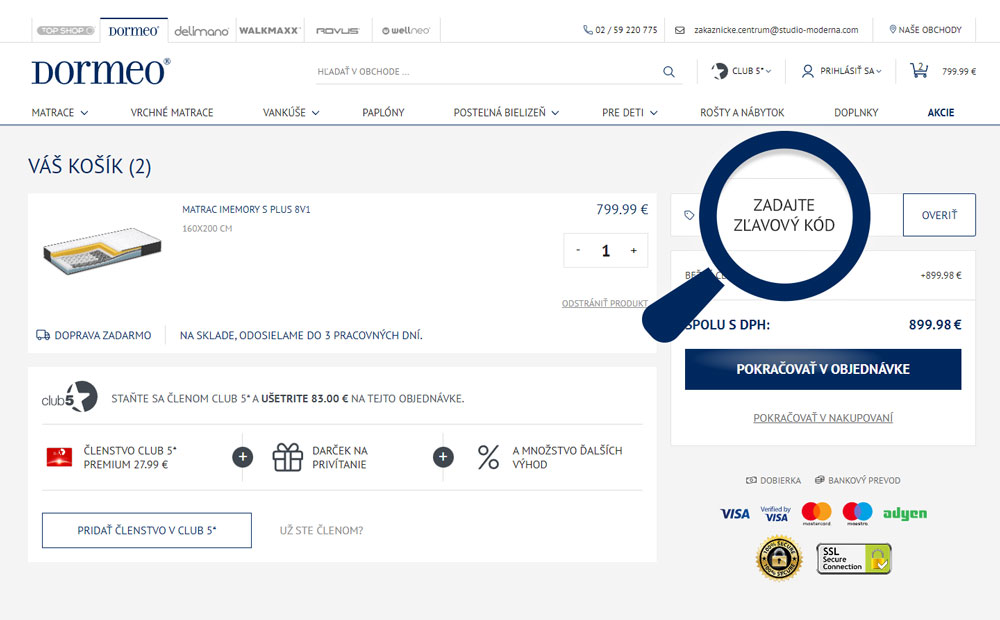Click the Delimano brand logo
Image resolution: width=1000 pixels, height=620 pixels.
[201, 31]
